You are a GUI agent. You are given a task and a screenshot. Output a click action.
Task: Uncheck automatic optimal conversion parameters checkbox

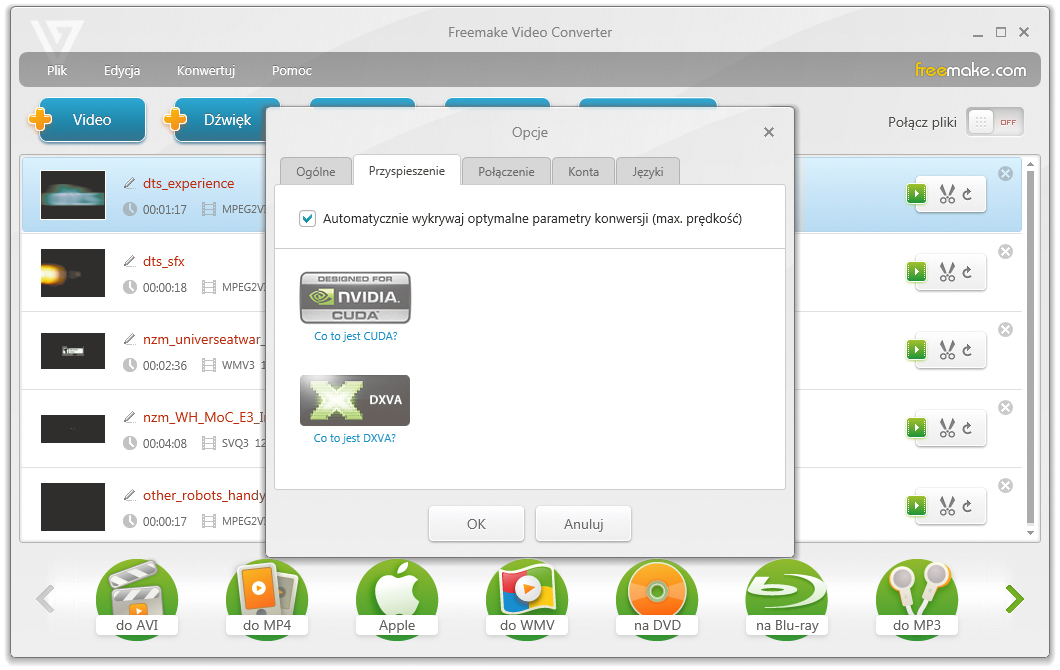(308, 218)
